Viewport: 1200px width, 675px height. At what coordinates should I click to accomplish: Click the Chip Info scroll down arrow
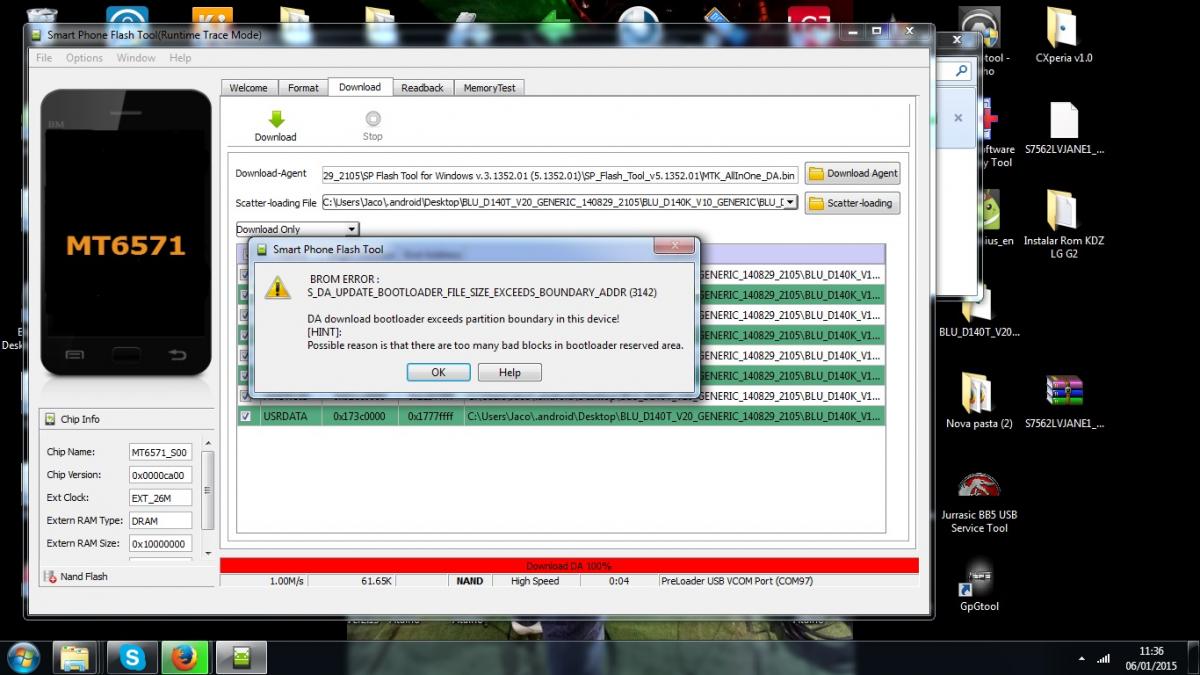(x=208, y=553)
